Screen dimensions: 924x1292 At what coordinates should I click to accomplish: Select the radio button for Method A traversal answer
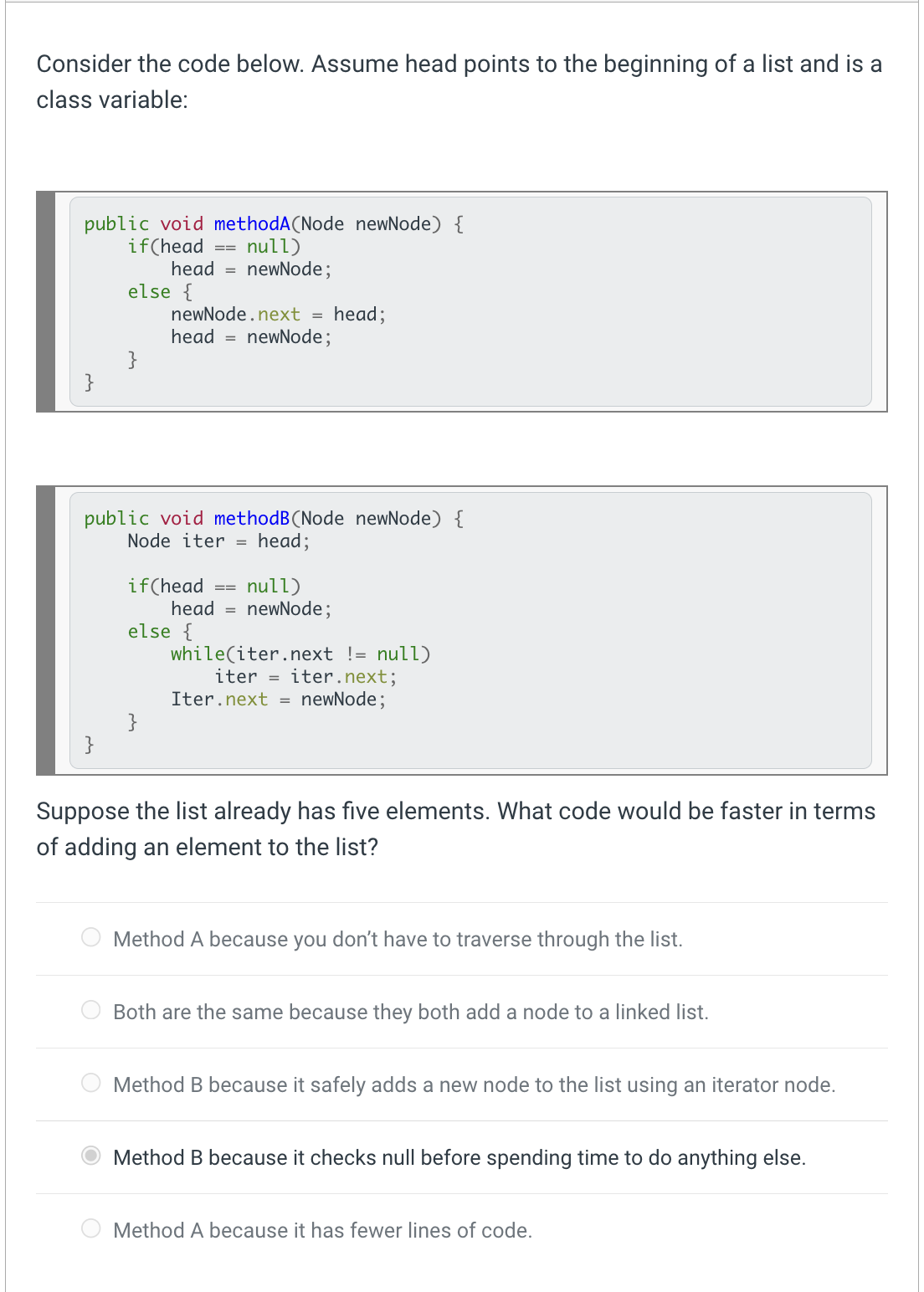pyautogui.click(x=92, y=937)
